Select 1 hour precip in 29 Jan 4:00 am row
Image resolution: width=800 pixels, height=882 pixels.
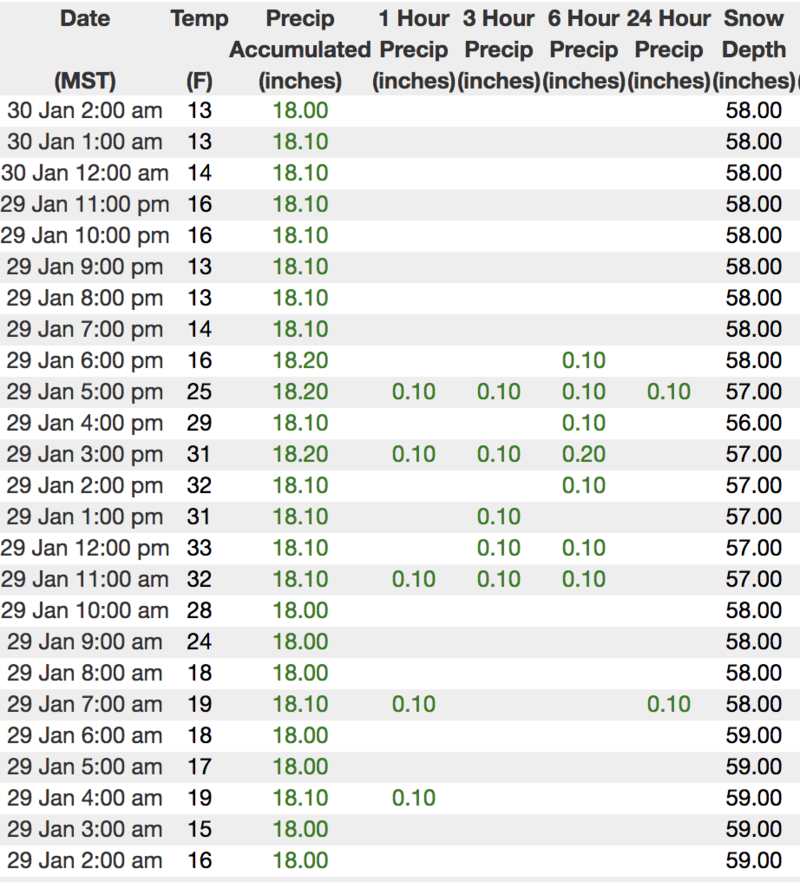click(x=413, y=798)
